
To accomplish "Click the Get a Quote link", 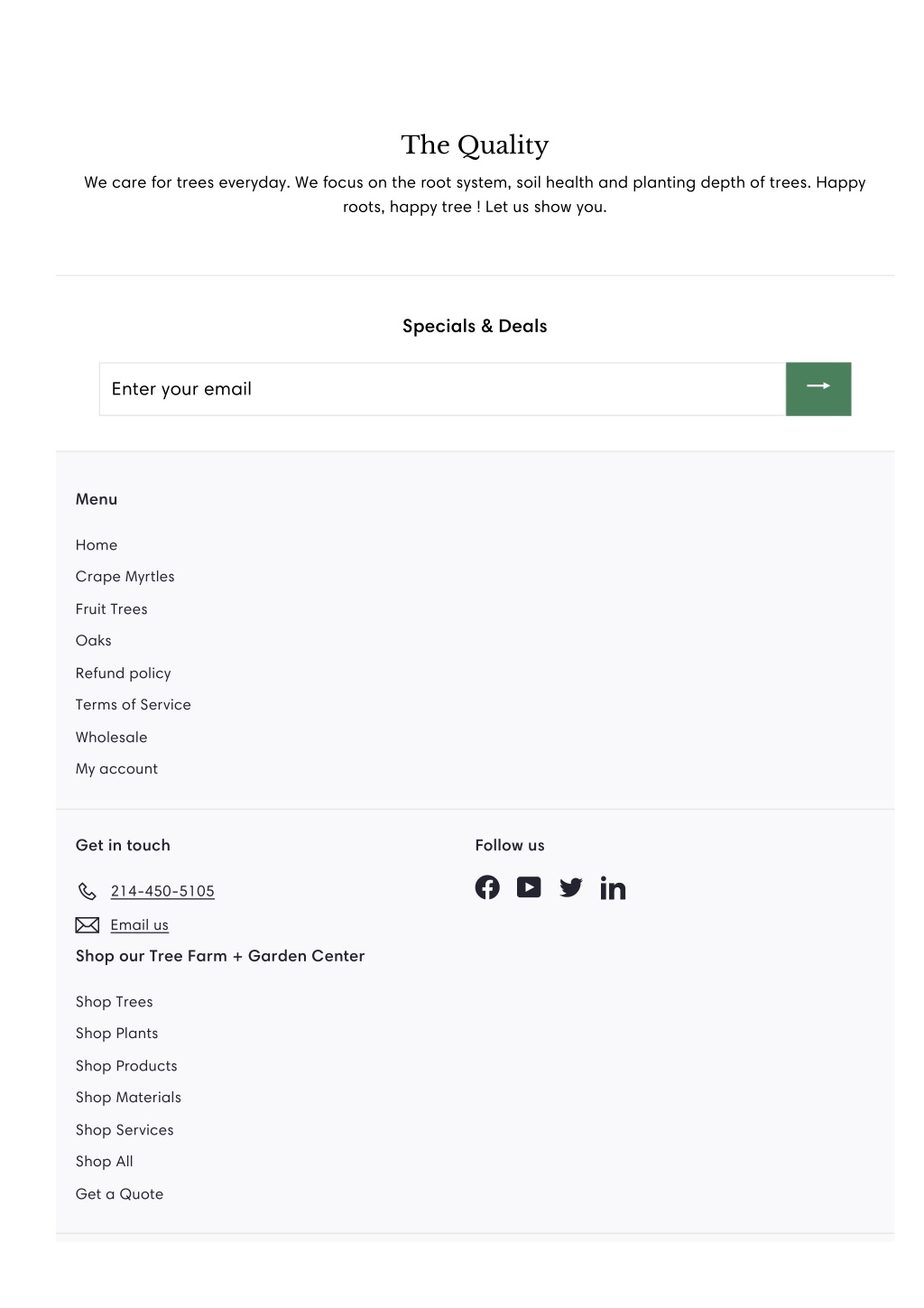I will pyautogui.click(x=119, y=1194).
